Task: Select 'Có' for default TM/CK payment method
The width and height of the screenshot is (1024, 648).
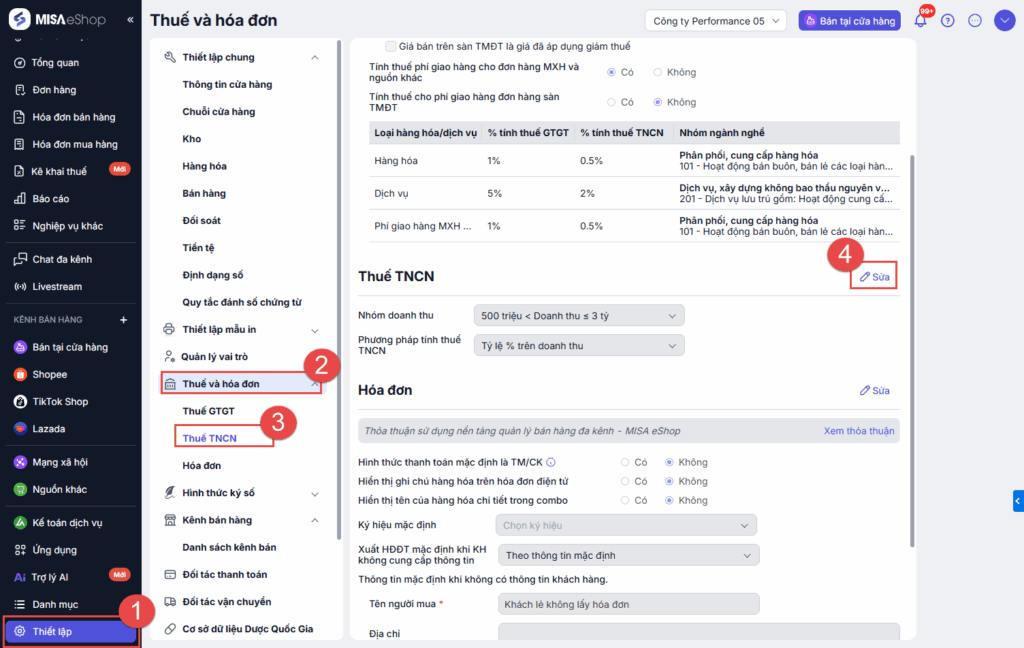Action: pos(626,462)
